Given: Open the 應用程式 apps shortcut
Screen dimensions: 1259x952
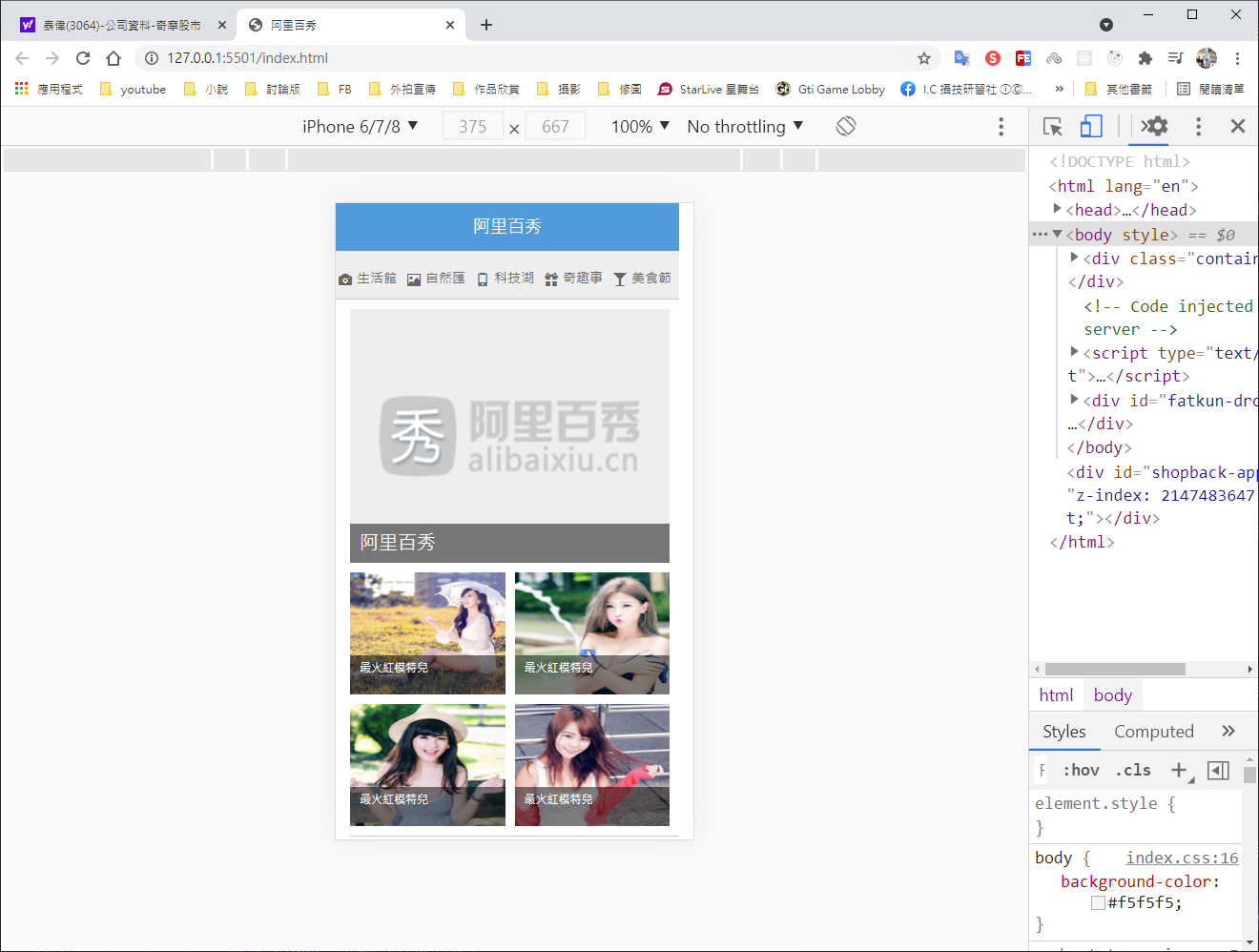Looking at the screenshot, I should pos(49,89).
